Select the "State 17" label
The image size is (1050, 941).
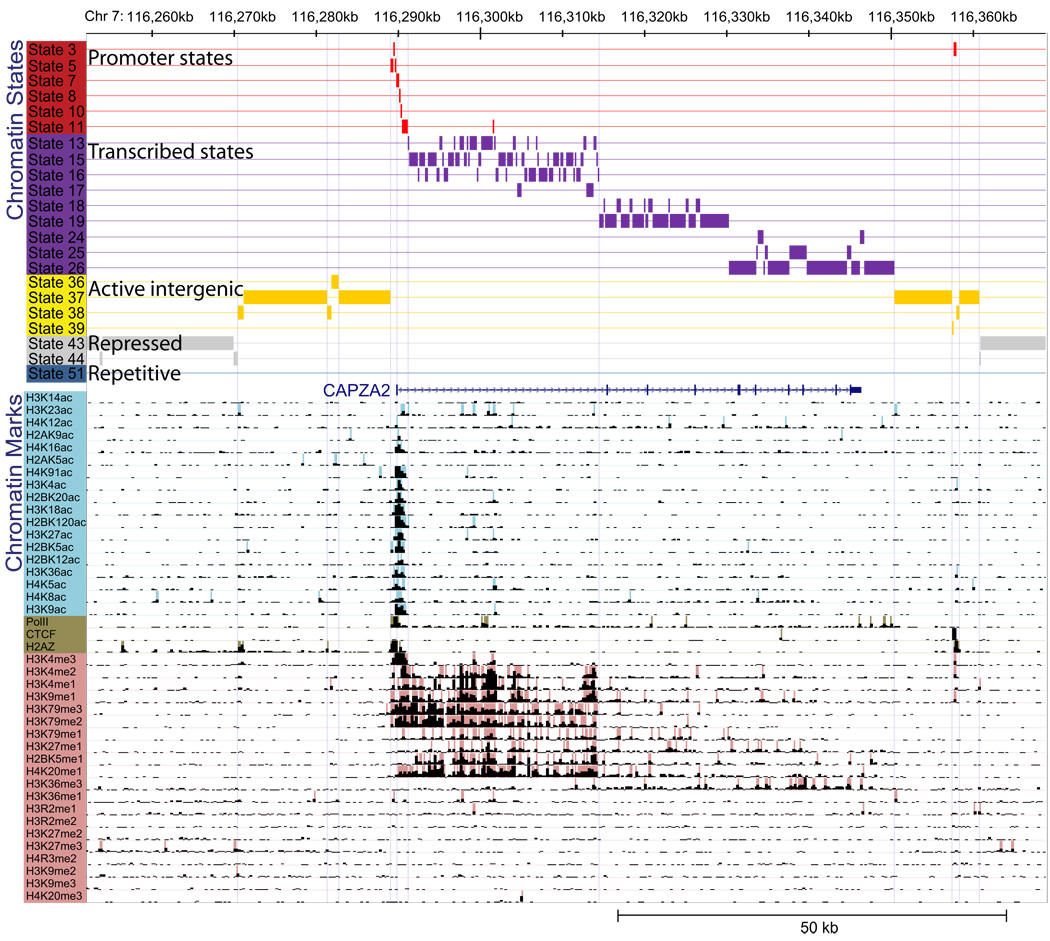[56, 190]
